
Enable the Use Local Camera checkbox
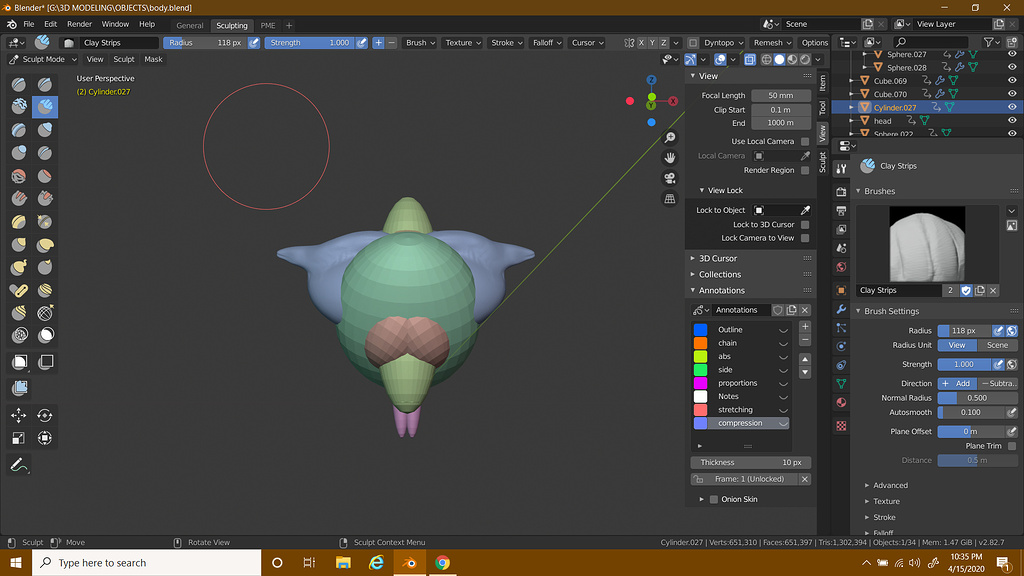pyautogui.click(x=805, y=141)
